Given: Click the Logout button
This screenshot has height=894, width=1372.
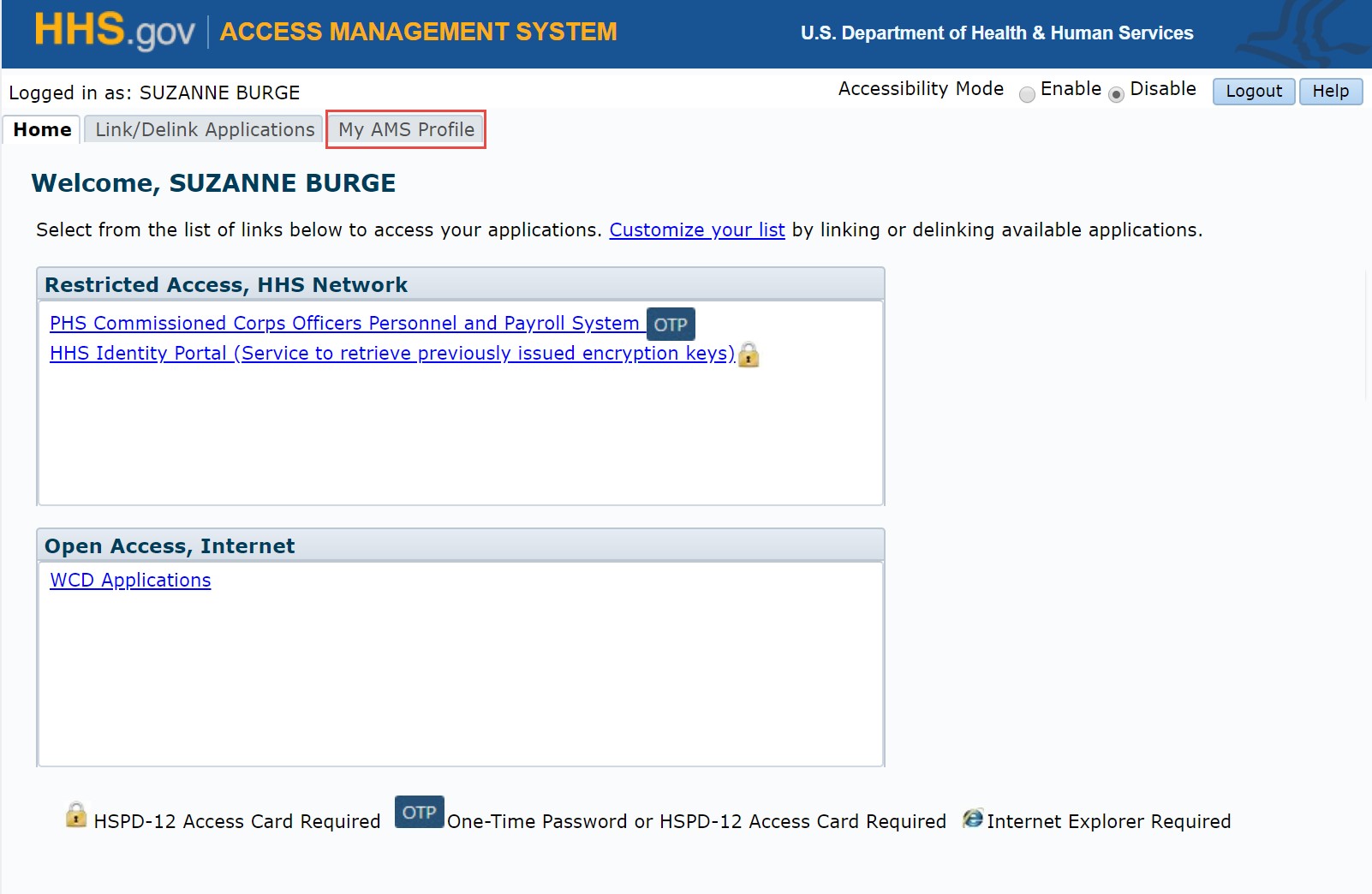Looking at the screenshot, I should click(x=1254, y=92).
